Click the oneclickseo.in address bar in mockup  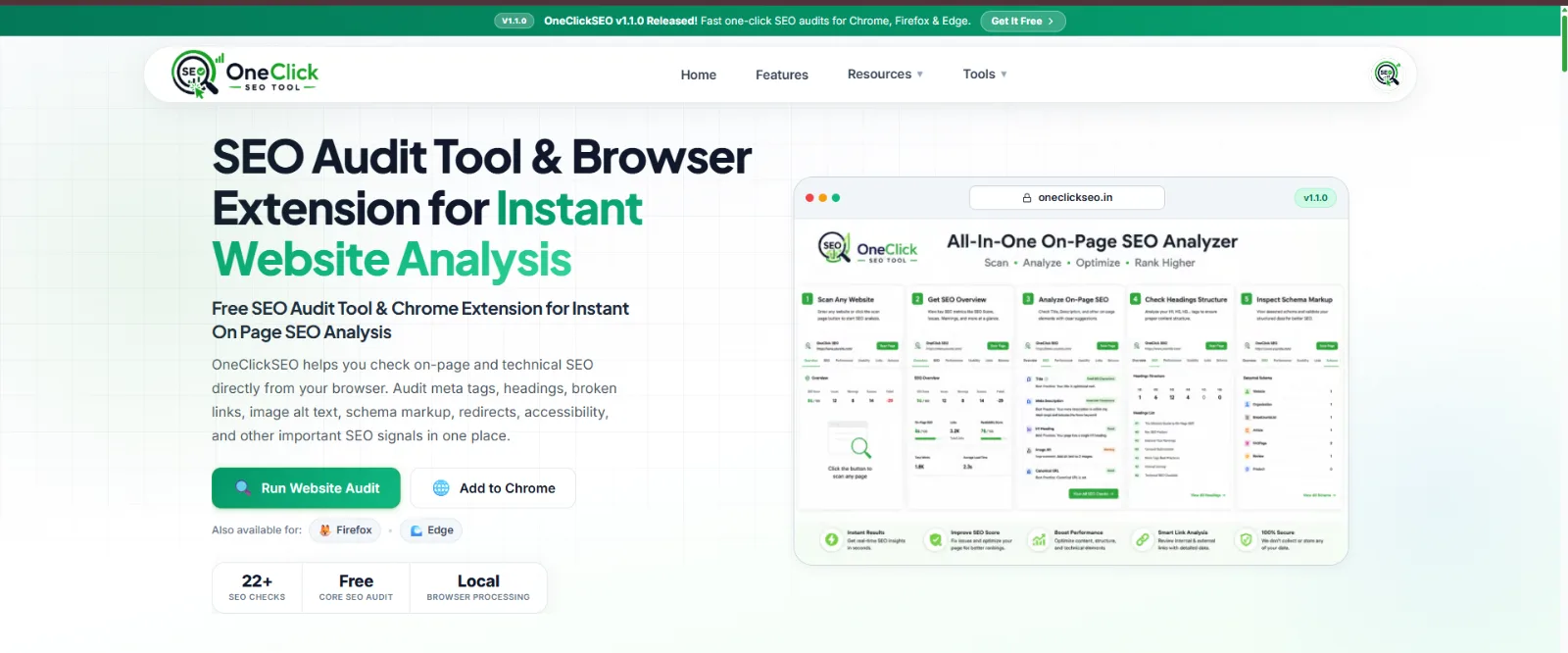pos(1067,197)
